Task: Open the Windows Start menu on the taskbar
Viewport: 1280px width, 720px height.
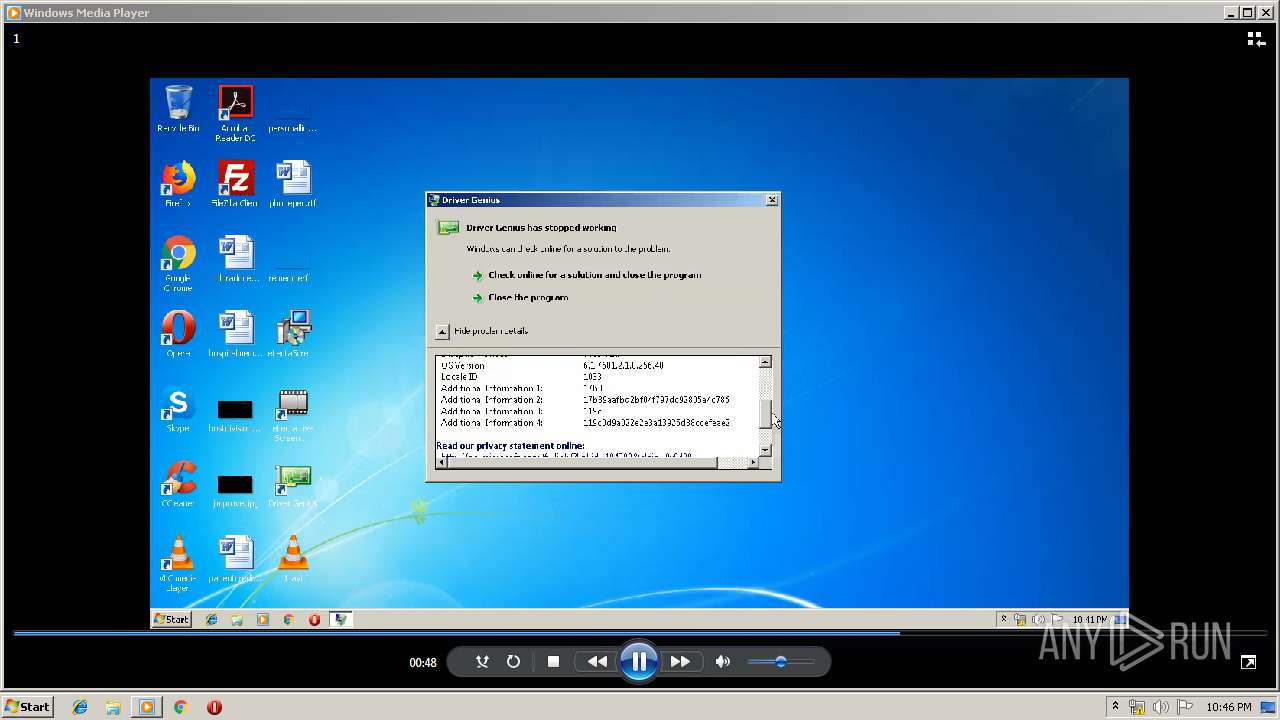Action: [x=27, y=707]
